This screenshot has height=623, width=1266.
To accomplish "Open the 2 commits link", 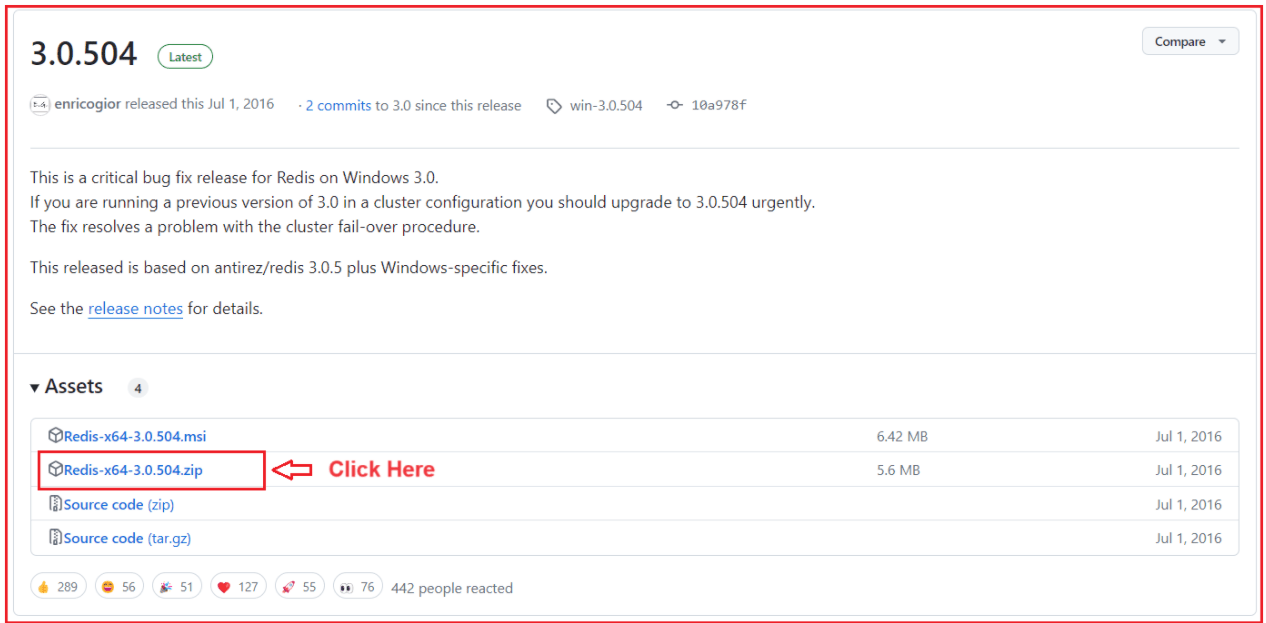I will (x=338, y=104).
